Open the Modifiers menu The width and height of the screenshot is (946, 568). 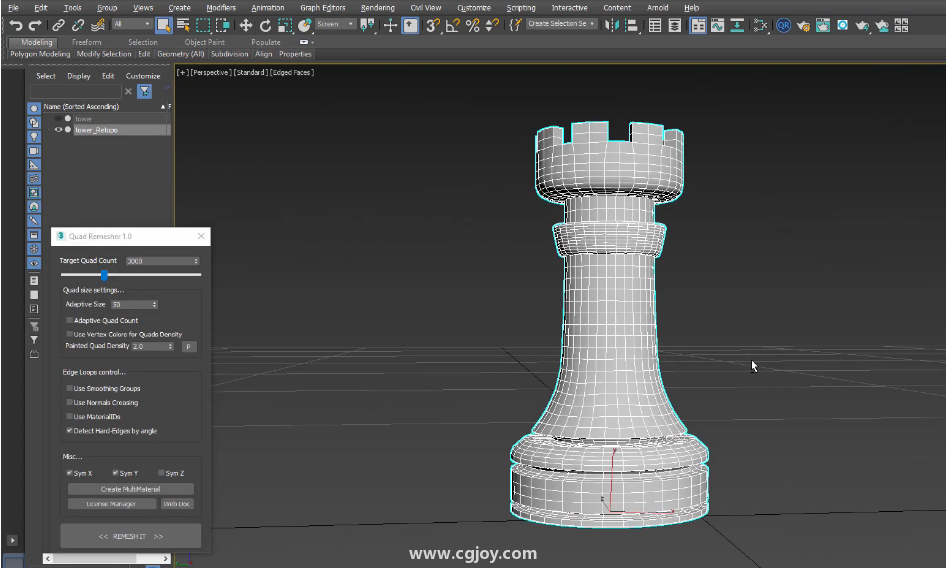click(221, 8)
